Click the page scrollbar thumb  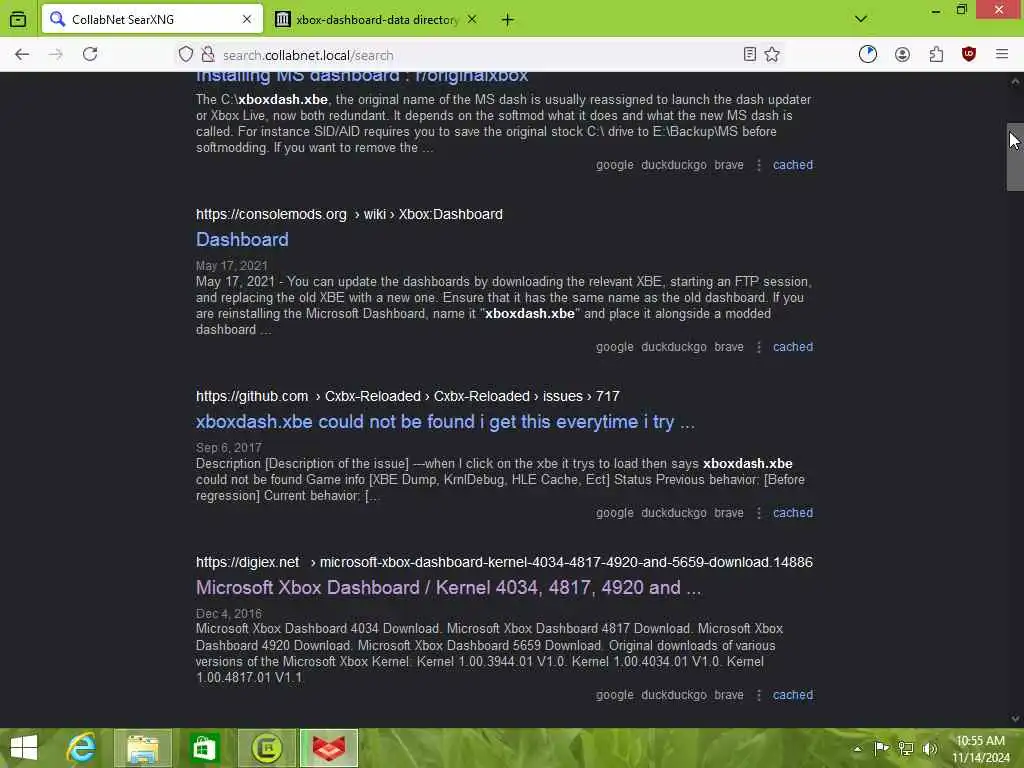[x=1015, y=157]
